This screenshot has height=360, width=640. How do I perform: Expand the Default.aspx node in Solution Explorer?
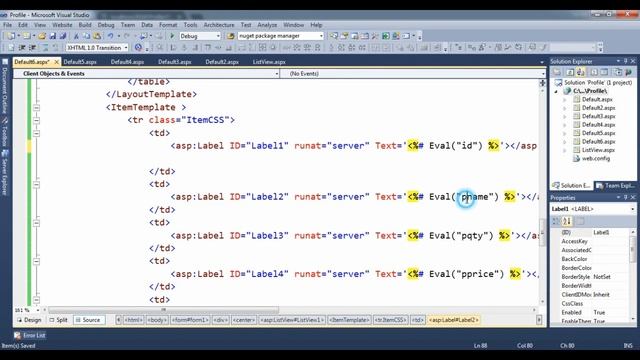tap(565, 100)
